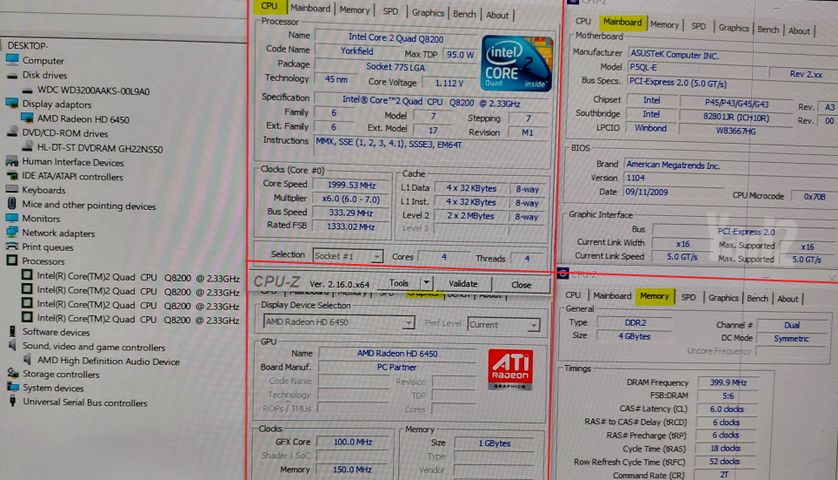Click the BIOS Date value 09/11/2009
The height and width of the screenshot is (480, 838).
coord(673,191)
